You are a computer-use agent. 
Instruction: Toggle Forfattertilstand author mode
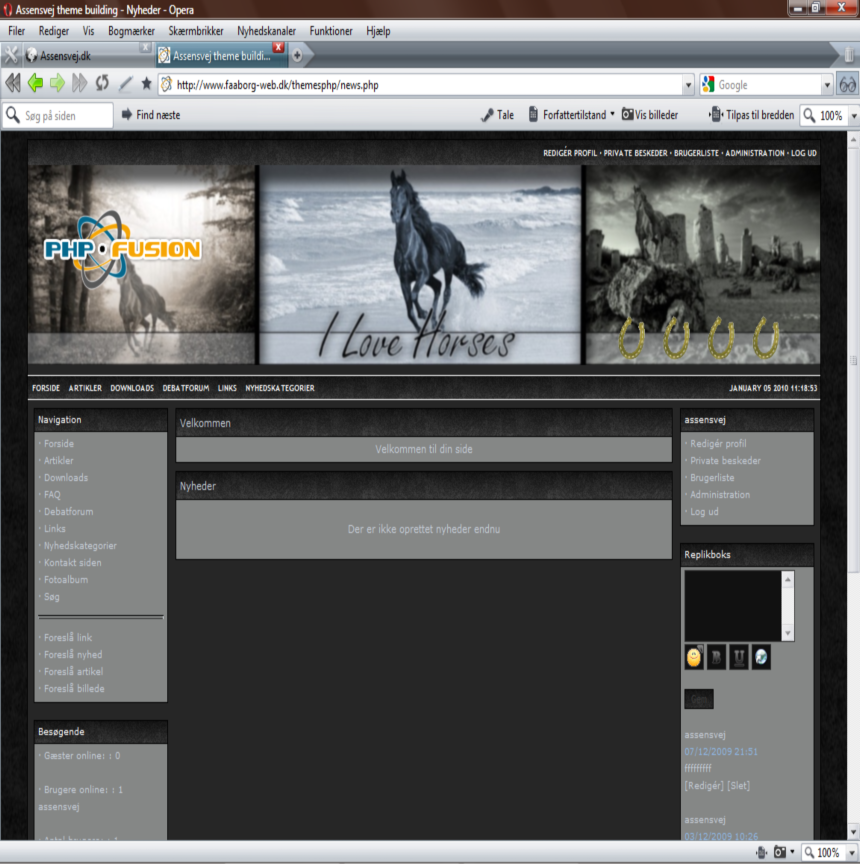tap(567, 115)
